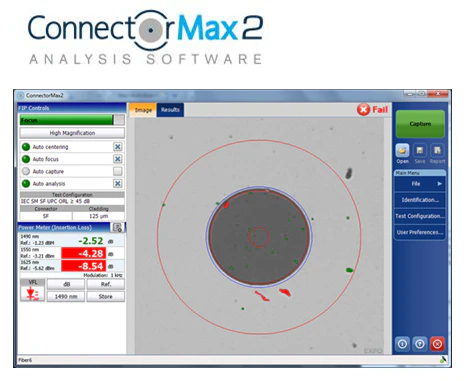This screenshot has width=474, height=381.
Task: Switch to the Results tab
Action: coord(170,110)
